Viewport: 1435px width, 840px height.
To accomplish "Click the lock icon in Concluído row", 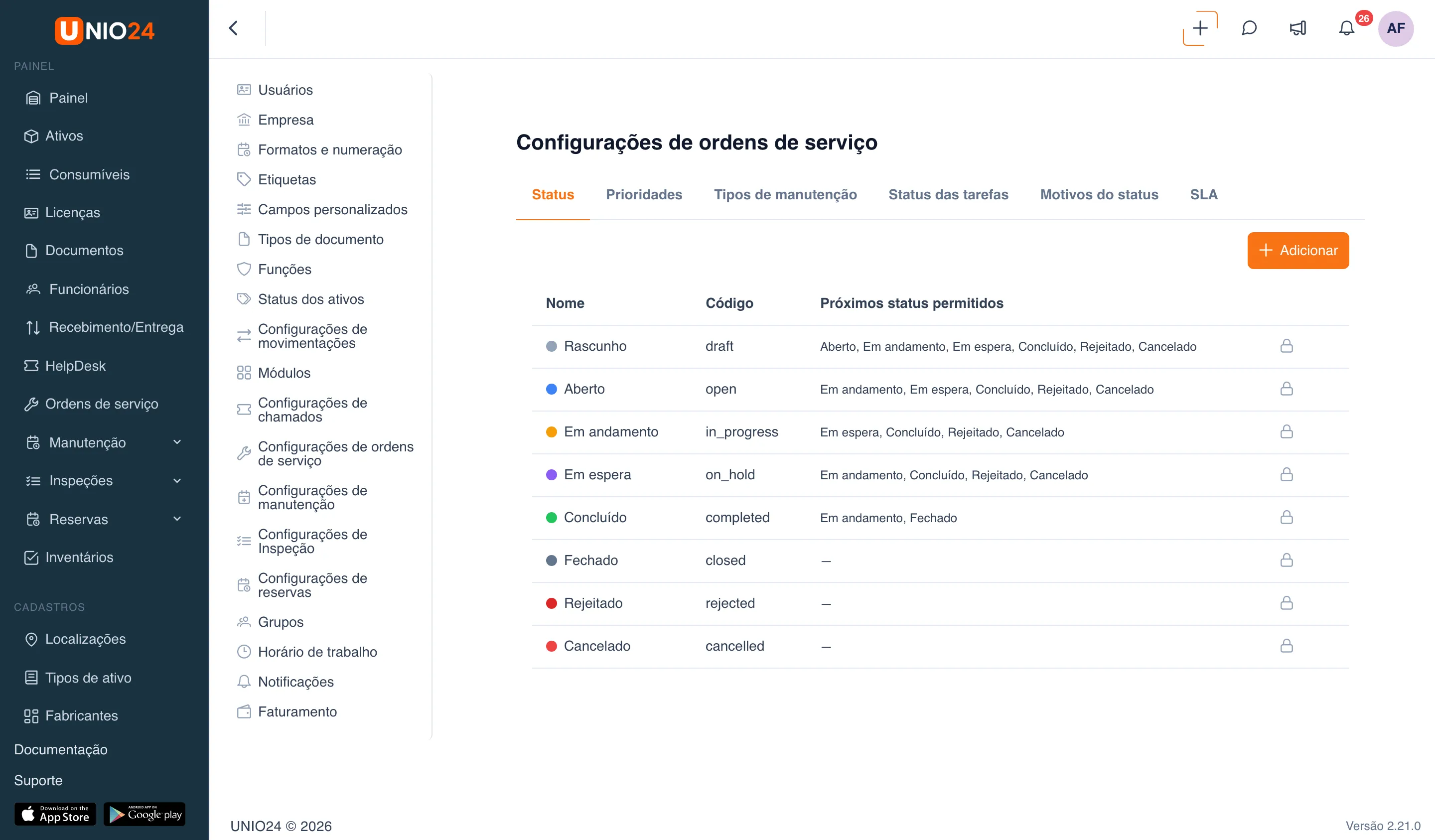I will click(1287, 517).
